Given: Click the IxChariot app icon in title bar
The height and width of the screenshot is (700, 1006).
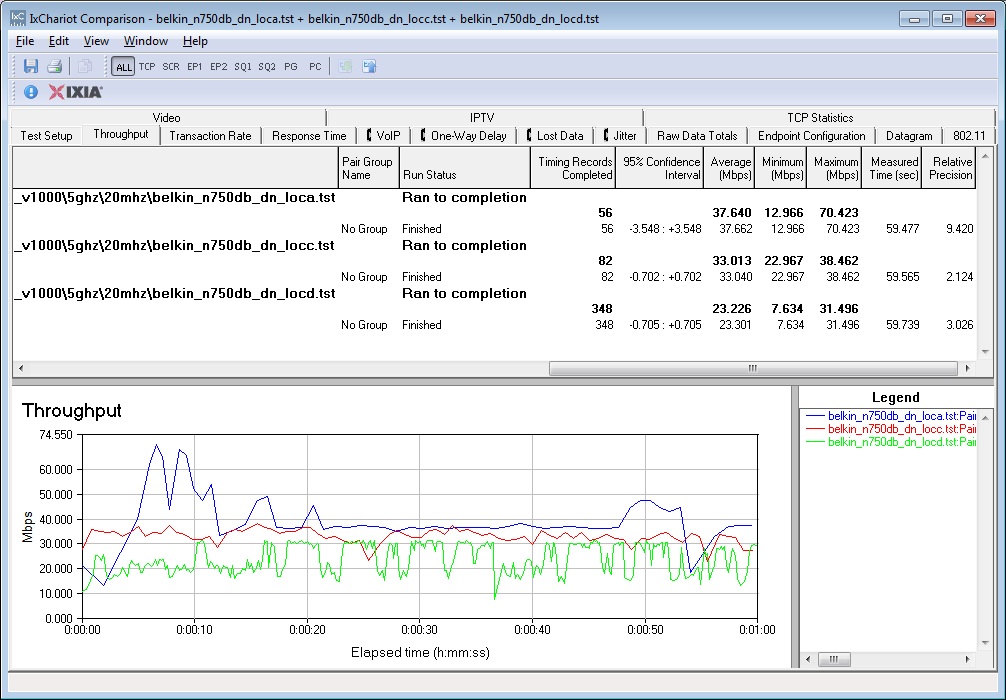Looking at the screenshot, I should pyautogui.click(x=18, y=18).
